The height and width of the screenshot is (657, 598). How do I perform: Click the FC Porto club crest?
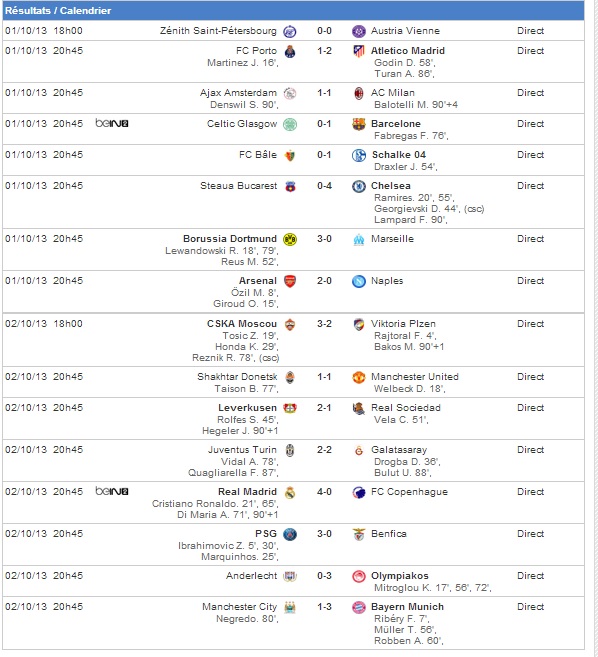pos(290,52)
